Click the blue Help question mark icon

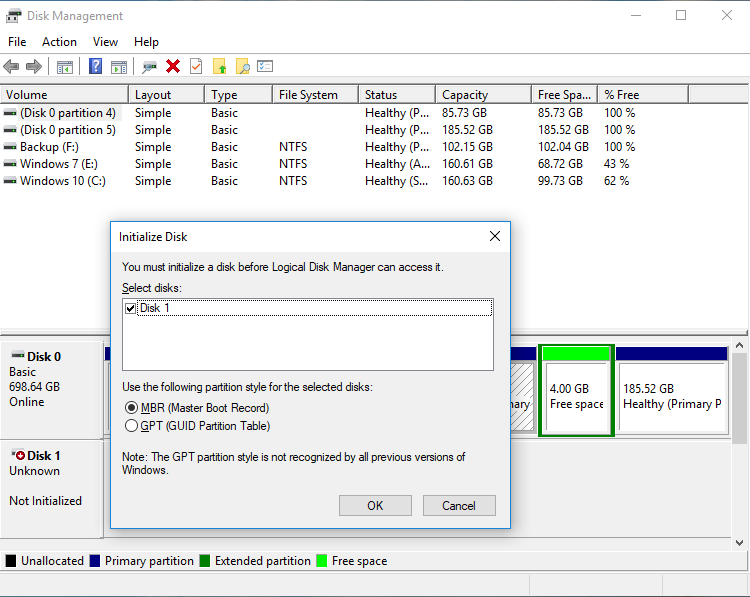coord(95,67)
